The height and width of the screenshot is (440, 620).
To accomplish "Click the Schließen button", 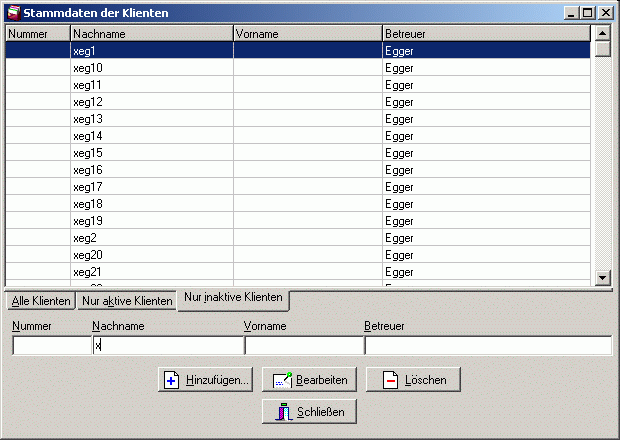I will click(309, 412).
